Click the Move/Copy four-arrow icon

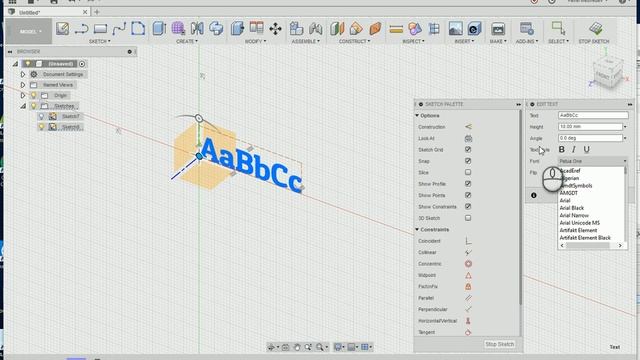pyautogui.click(x=276, y=29)
